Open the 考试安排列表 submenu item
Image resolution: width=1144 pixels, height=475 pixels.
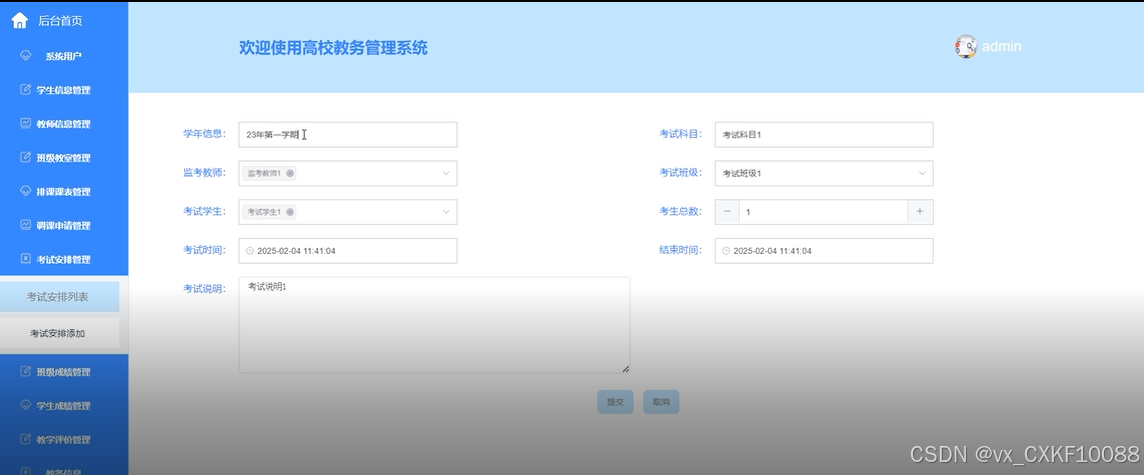(58, 297)
